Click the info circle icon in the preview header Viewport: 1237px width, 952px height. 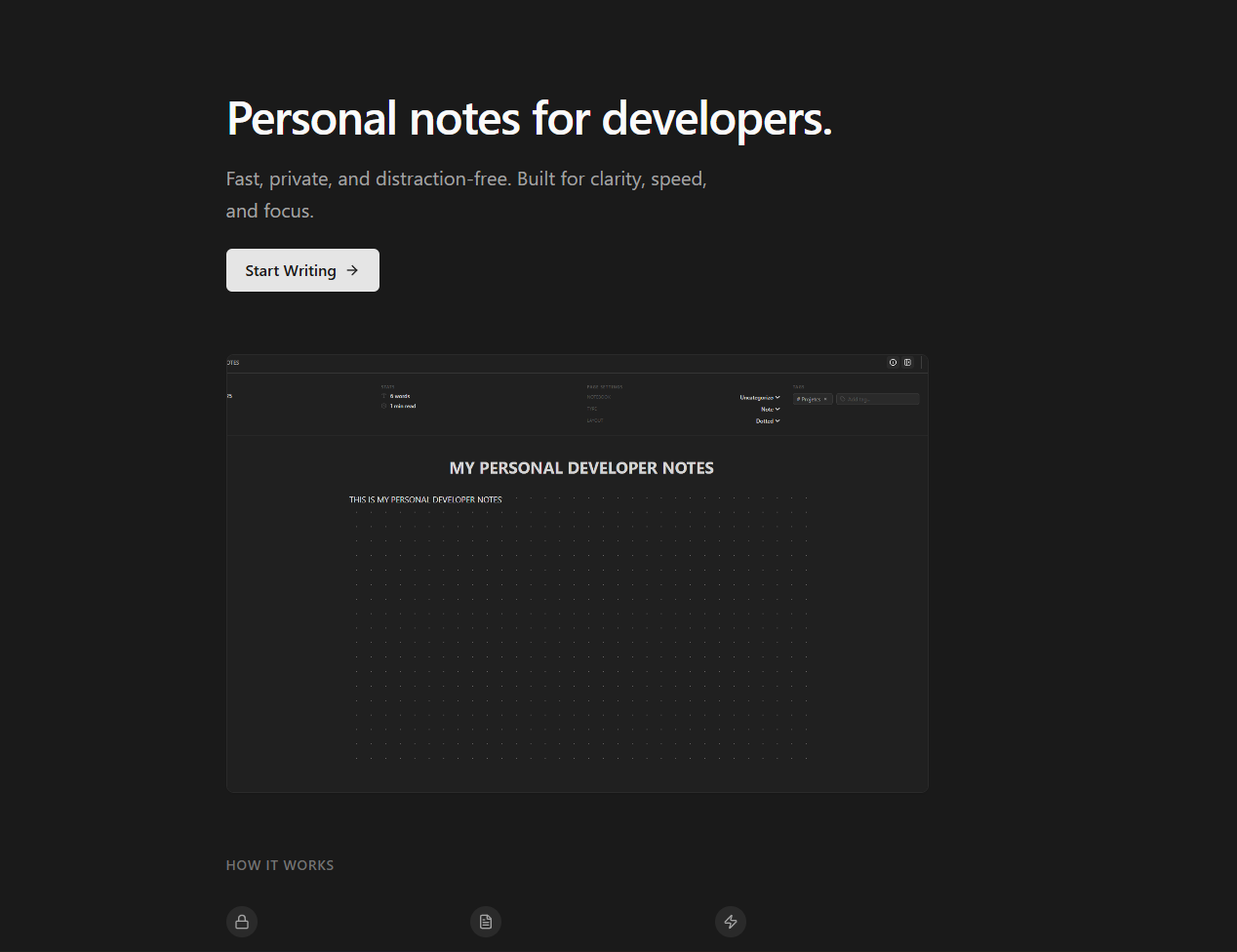click(x=893, y=363)
